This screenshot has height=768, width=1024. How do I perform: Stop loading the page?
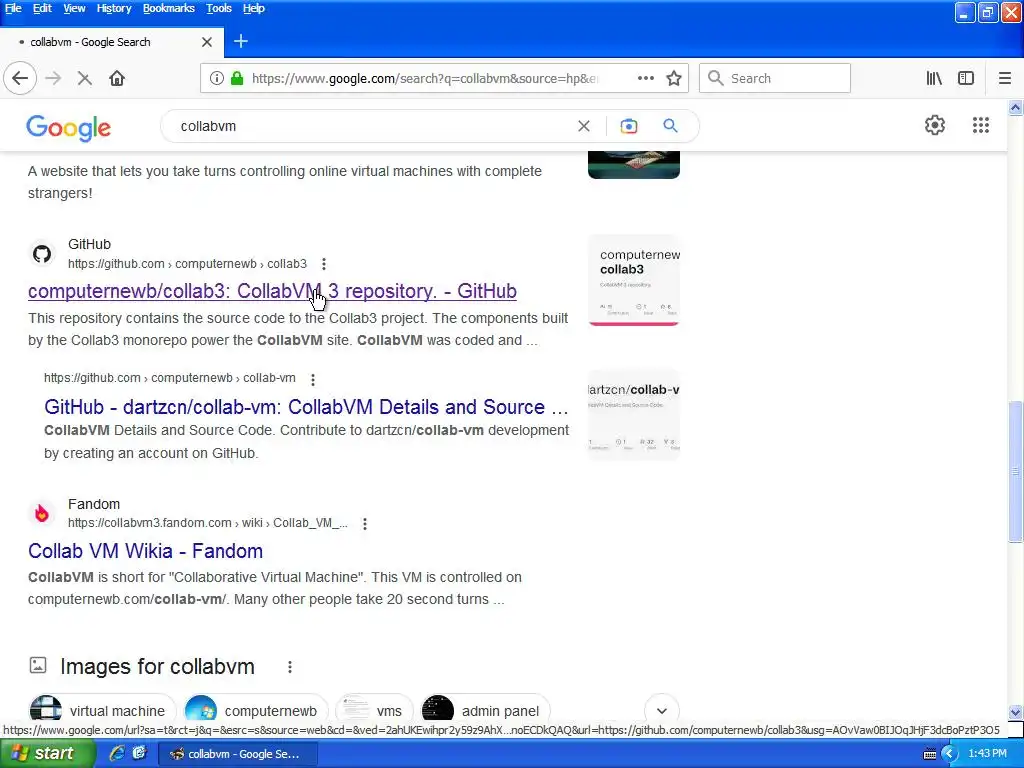click(x=84, y=78)
